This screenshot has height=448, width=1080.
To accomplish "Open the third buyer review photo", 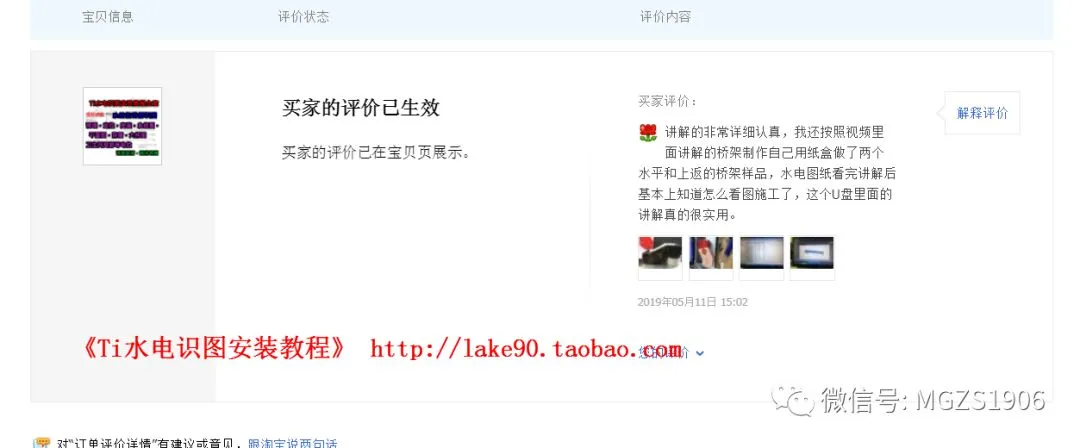I will coord(761,258).
